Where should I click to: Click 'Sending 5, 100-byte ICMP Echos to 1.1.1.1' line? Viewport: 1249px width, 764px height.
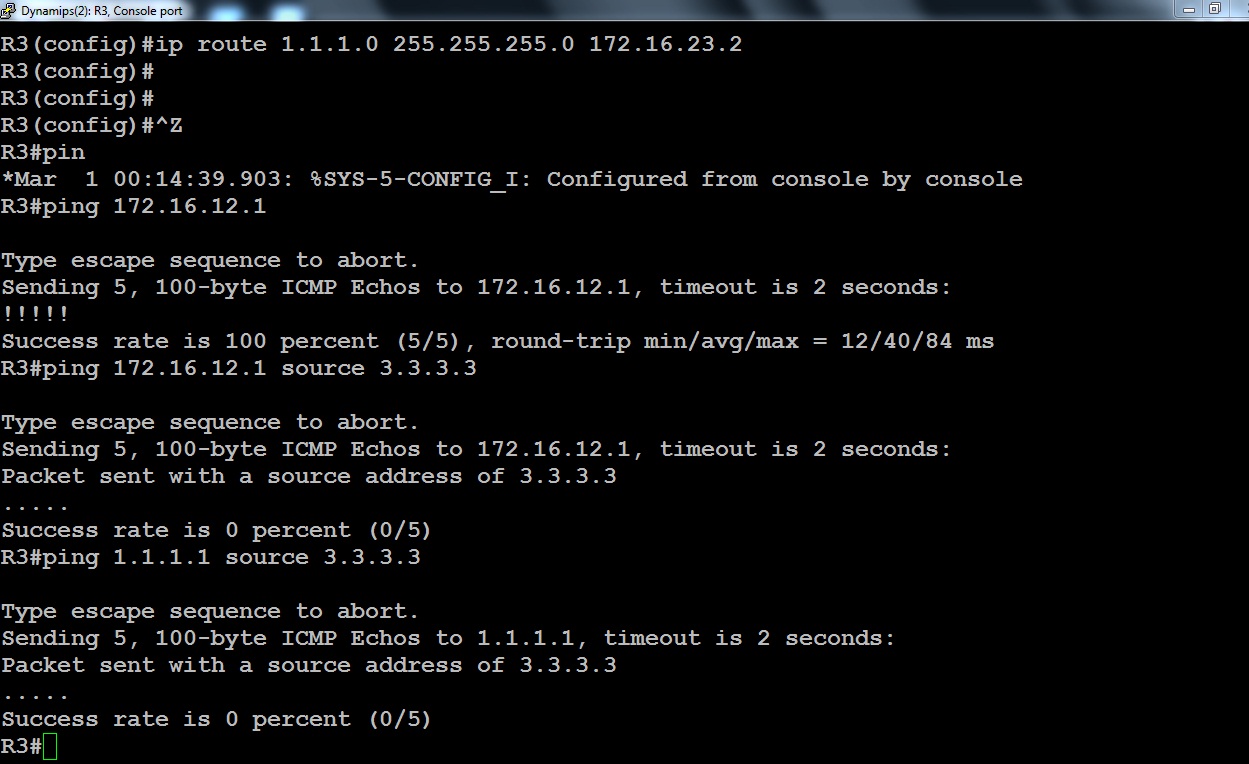(448, 639)
